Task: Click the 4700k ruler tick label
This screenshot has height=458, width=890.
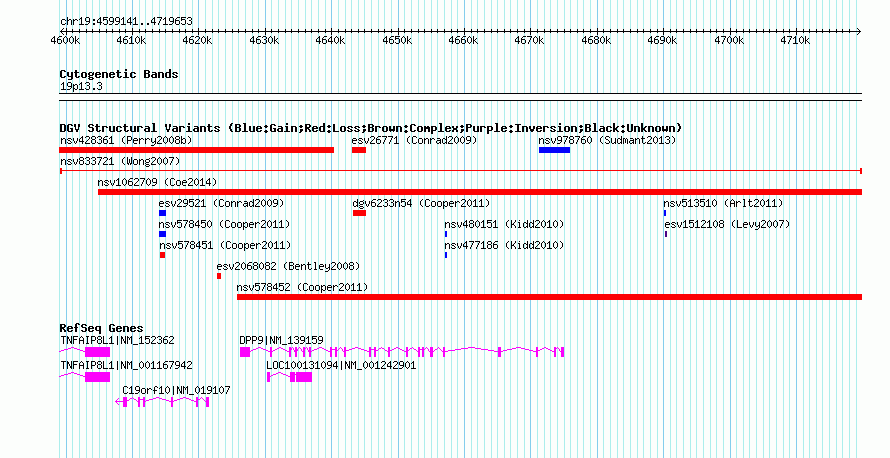Action: tap(729, 41)
